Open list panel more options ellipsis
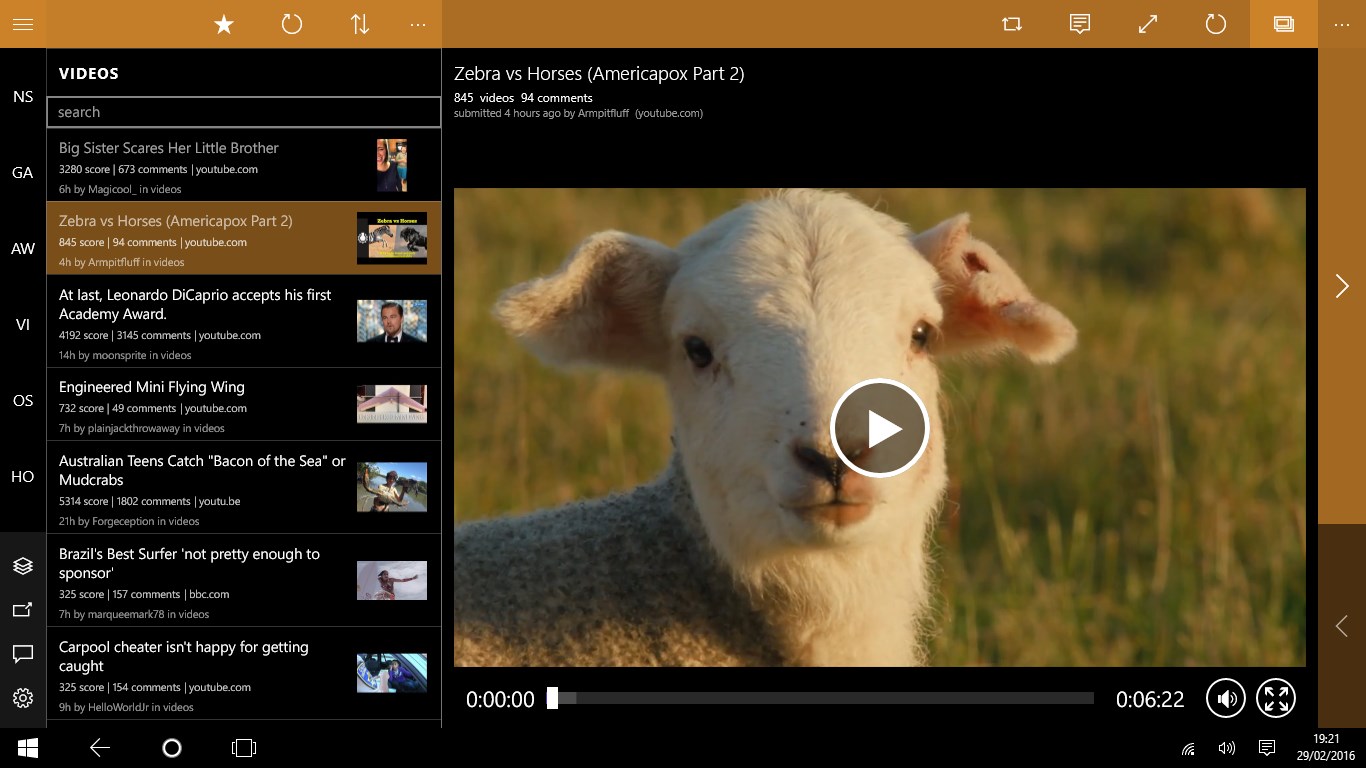 tap(419, 24)
